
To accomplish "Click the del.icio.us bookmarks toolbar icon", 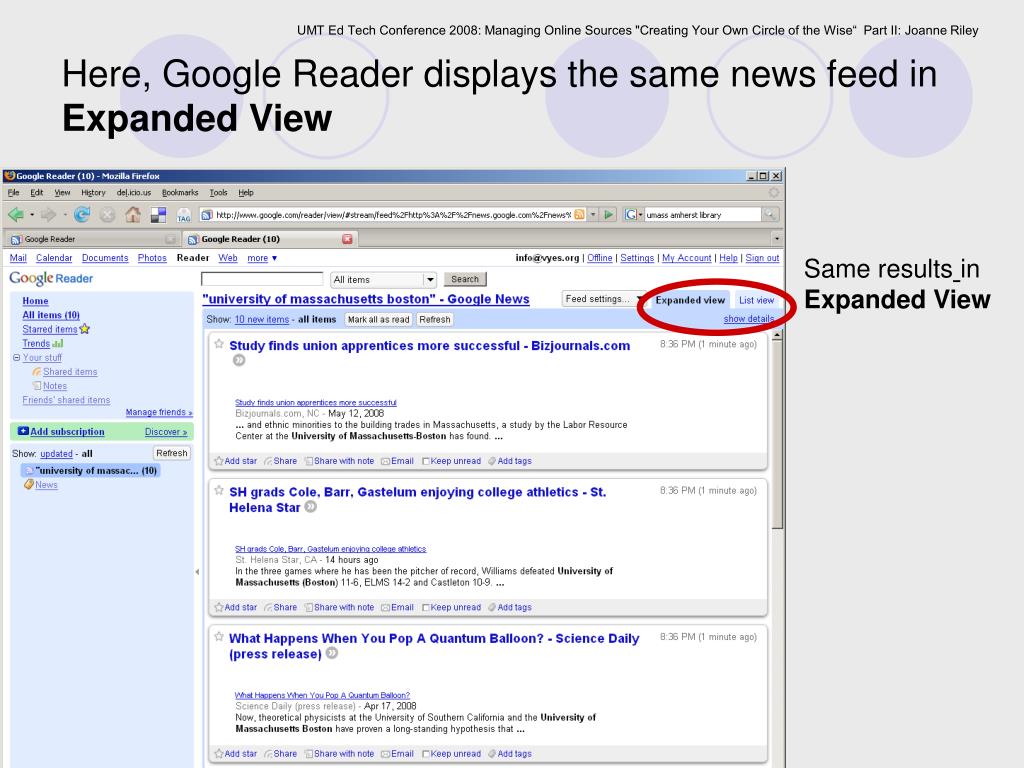I will tap(158, 214).
